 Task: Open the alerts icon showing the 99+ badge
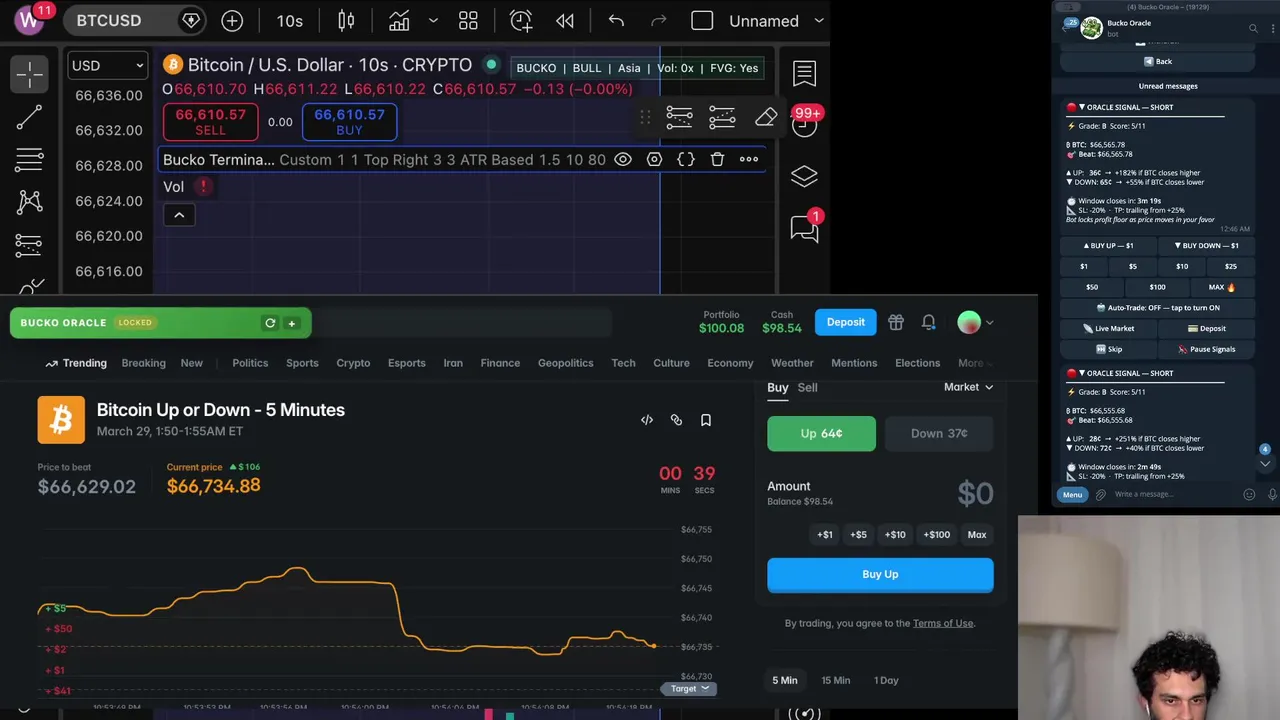[x=804, y=123]
